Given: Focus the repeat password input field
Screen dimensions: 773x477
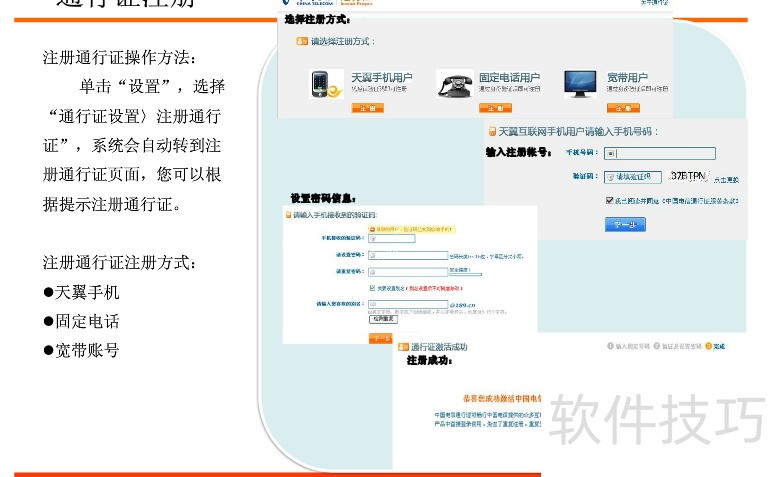Looking at the screenshot, I should pos(408,272).
